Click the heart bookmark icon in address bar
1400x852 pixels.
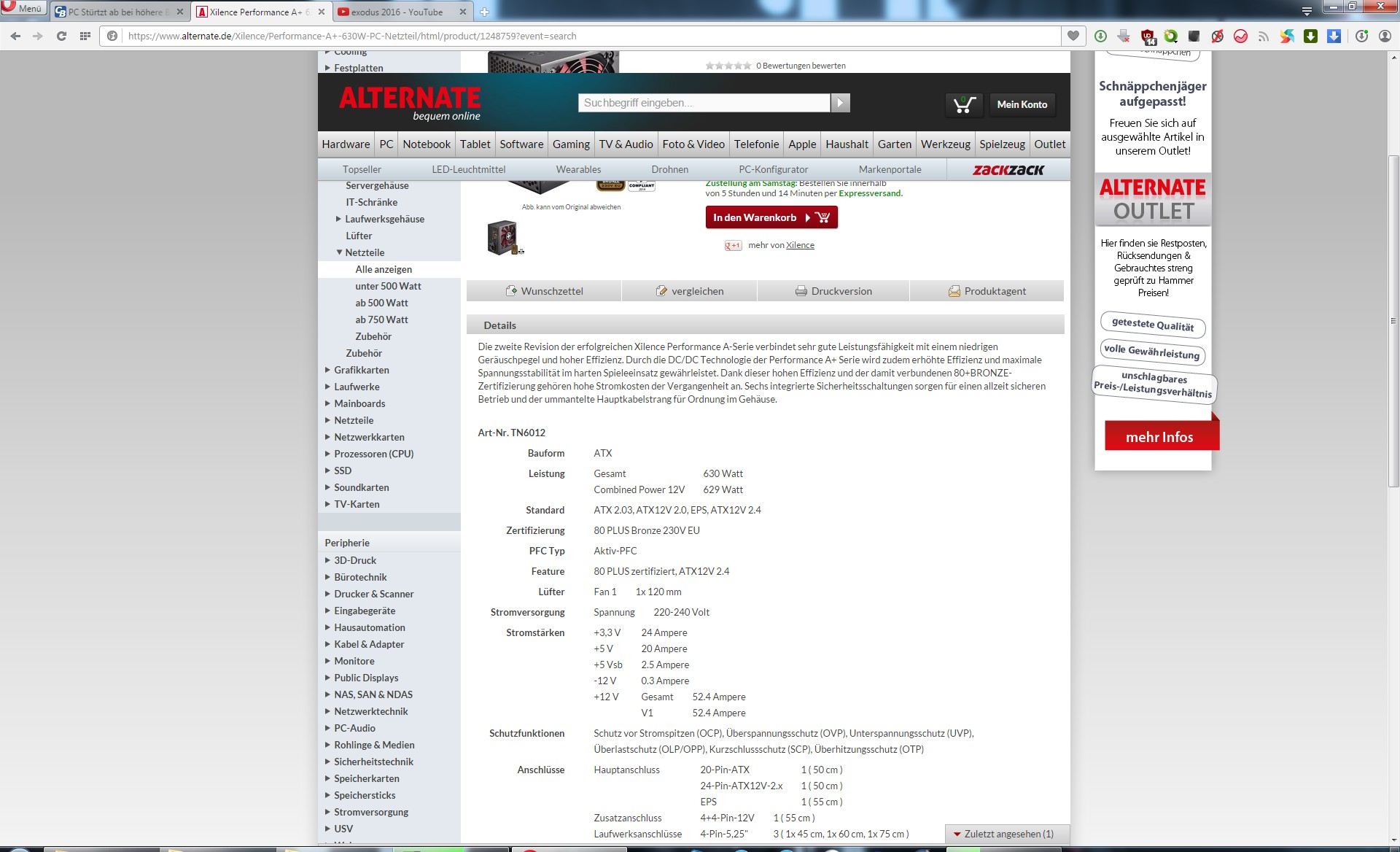(1073, 36)
